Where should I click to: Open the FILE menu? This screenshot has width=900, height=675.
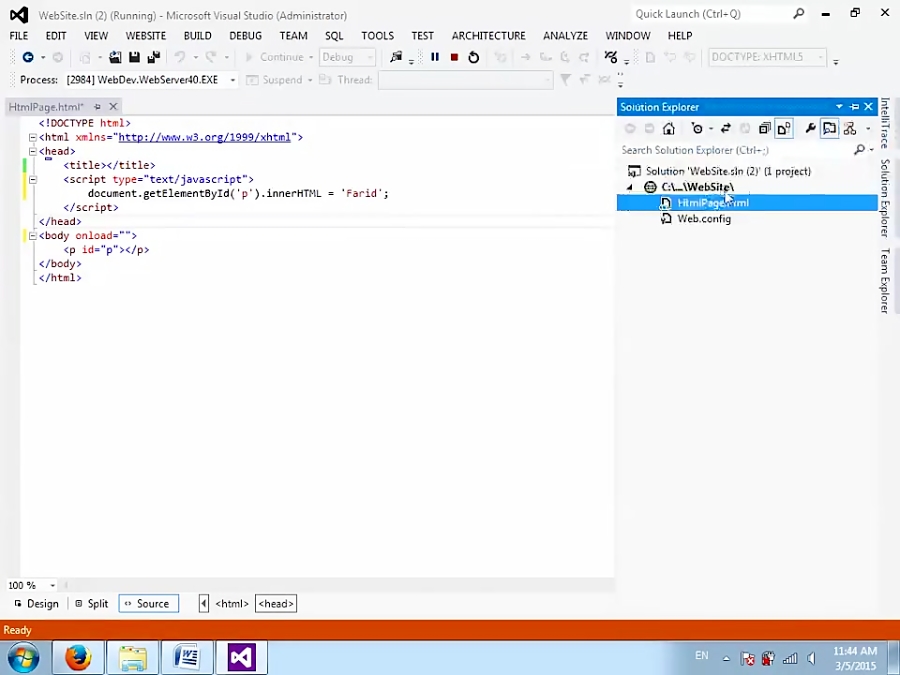coord(18,36)
